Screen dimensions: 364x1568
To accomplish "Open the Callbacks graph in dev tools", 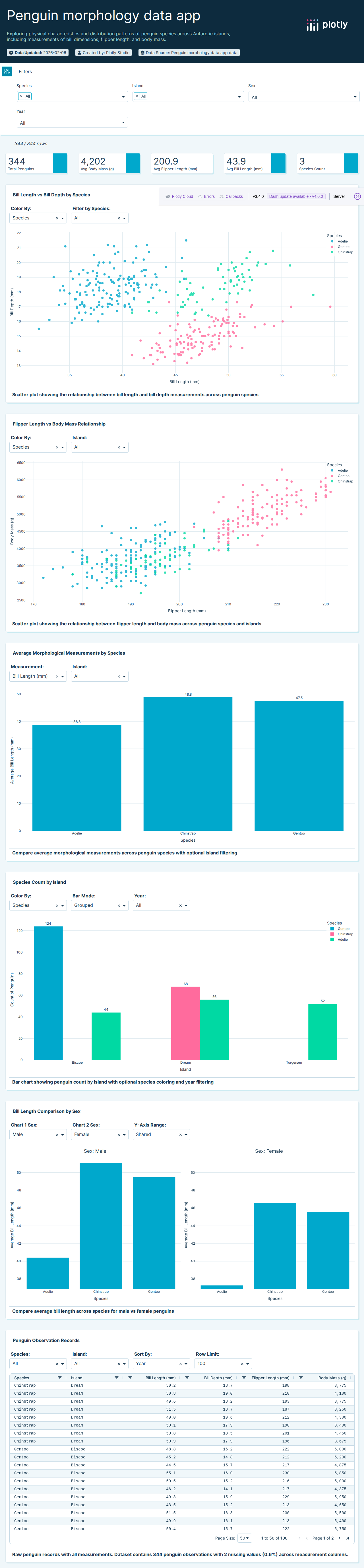I will point(231,197).
